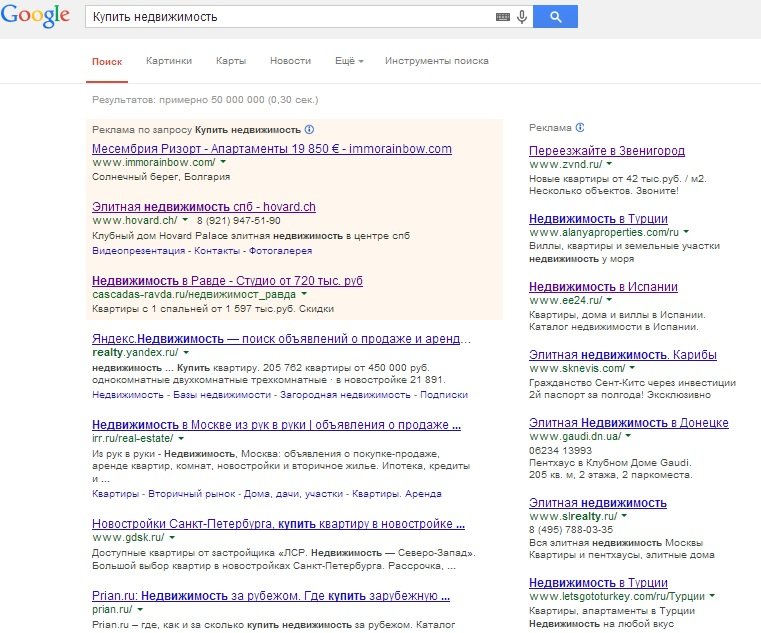Switch to the Картинки tab
This screenshot has width=761, height=633.
169,61
